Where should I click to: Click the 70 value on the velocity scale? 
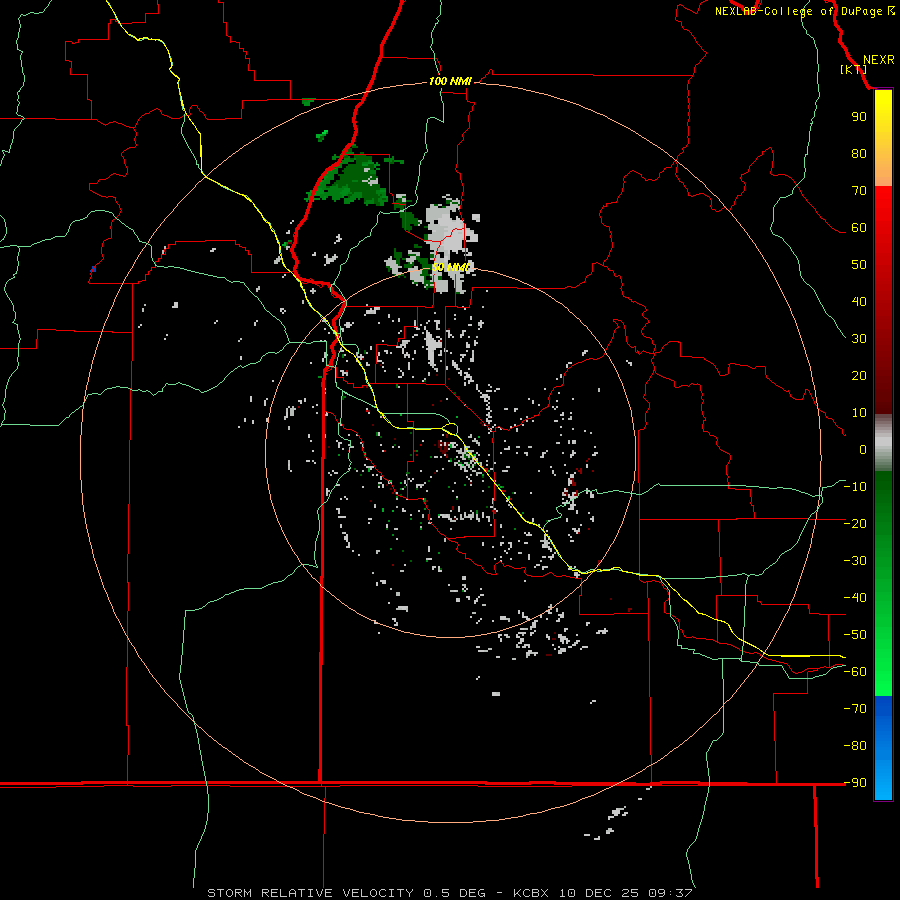click(859, 191)
